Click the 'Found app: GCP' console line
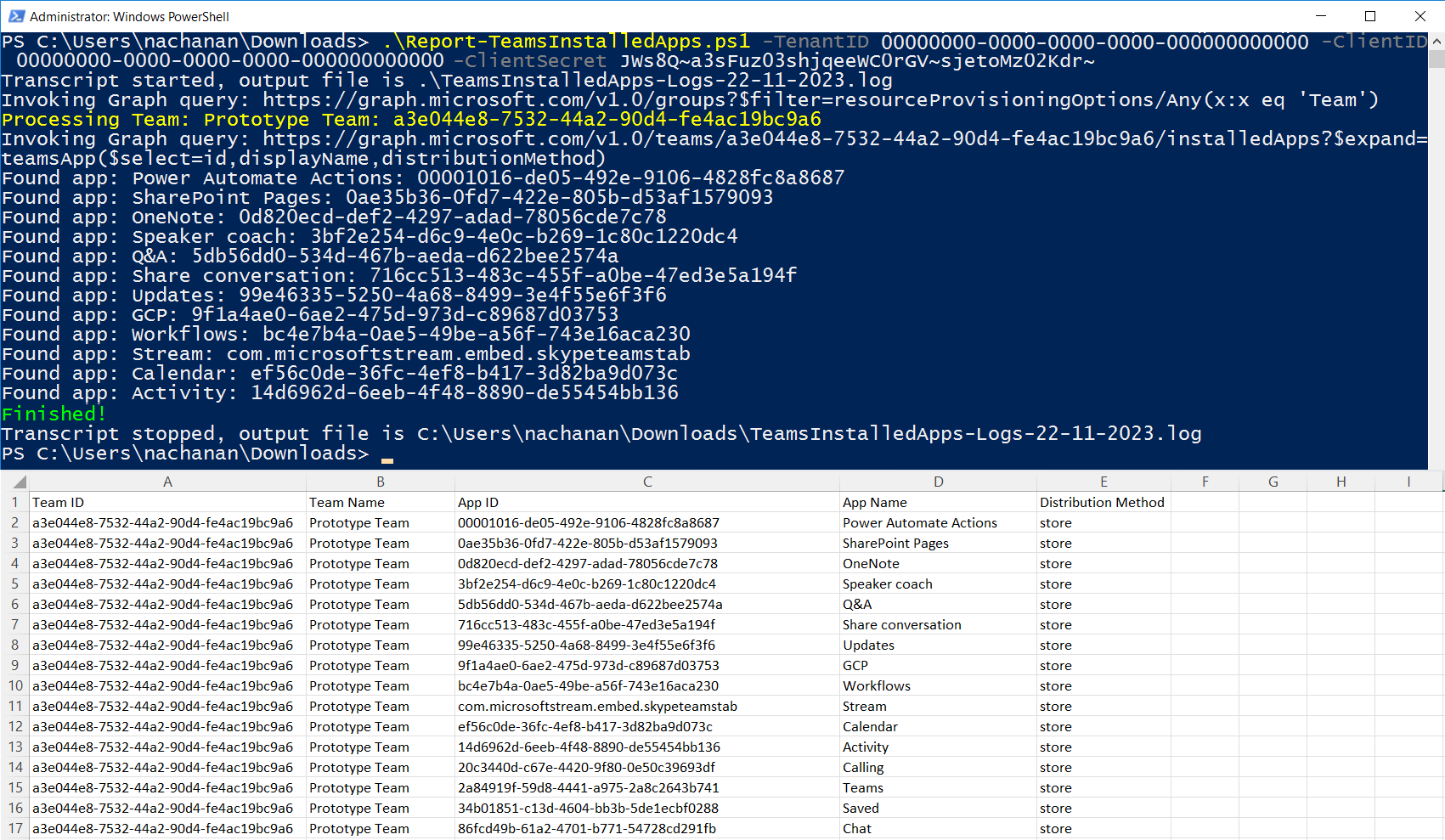 [310, 315]
